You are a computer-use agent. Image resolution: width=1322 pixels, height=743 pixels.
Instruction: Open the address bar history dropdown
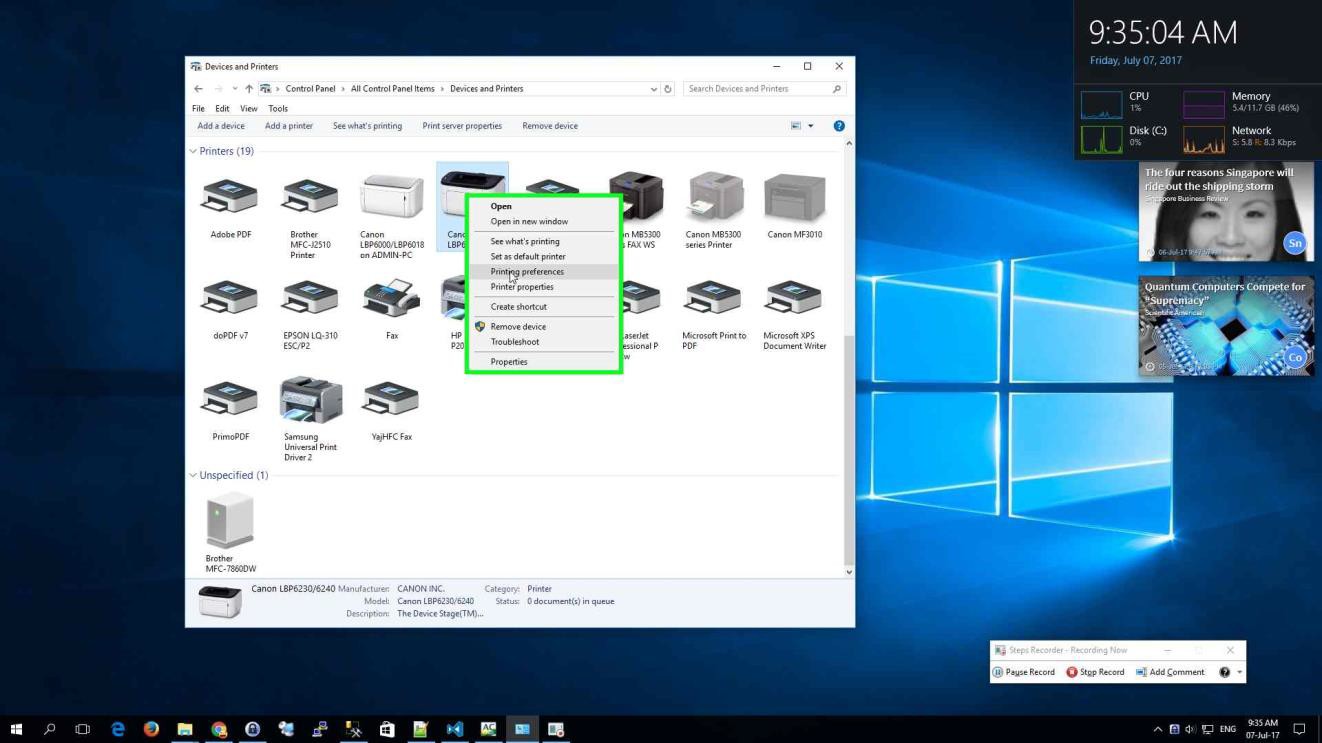654,89
